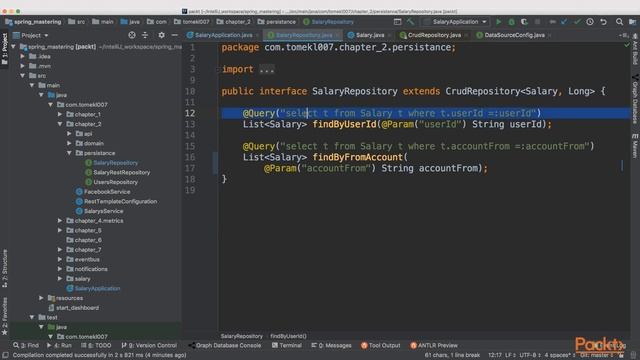The width and height of the screenshot is (640, 360).
Task: Start debugging with the bug icon
Action: [511, 22]
